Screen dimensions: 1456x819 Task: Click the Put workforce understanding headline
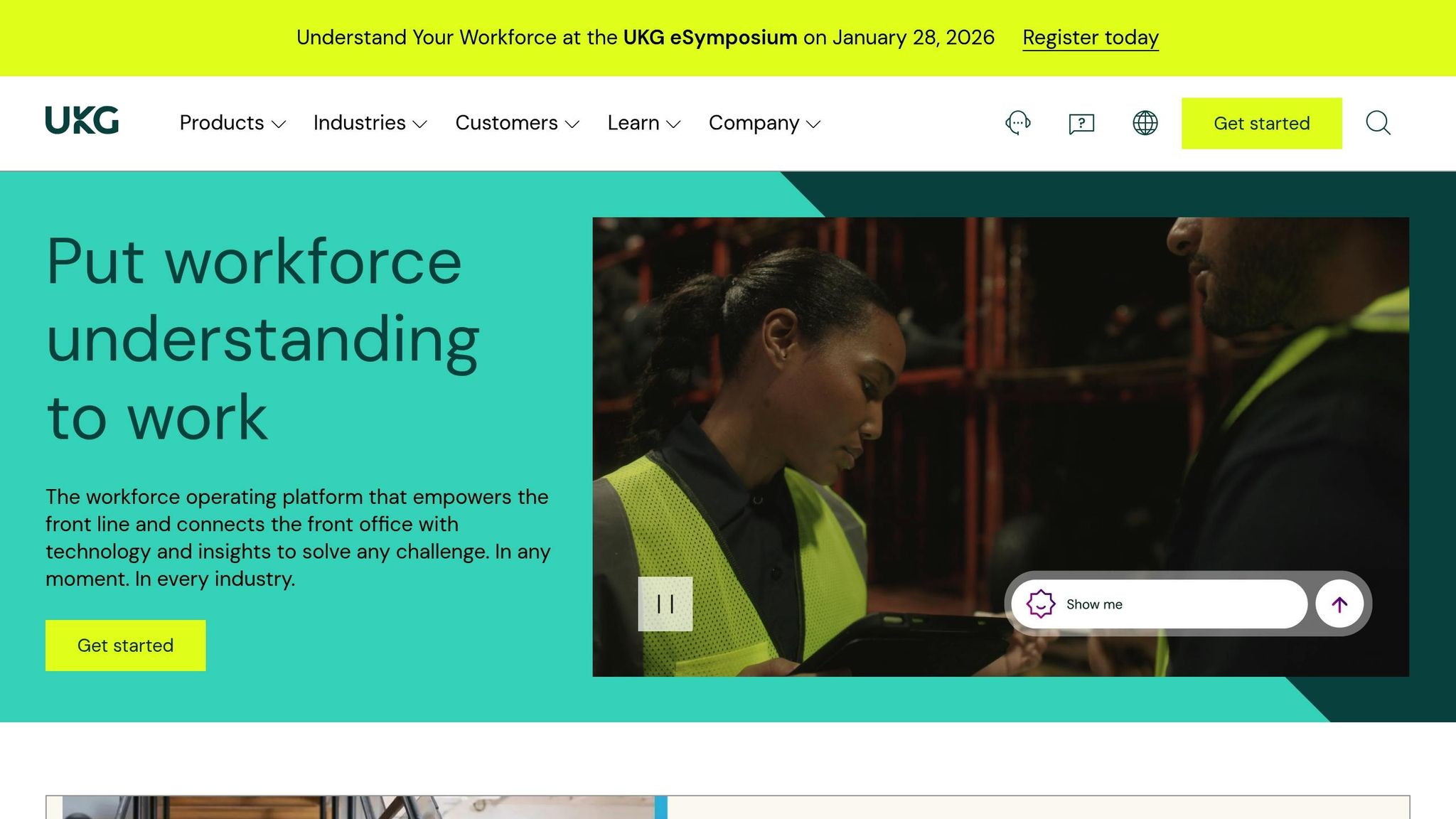tap(263, 339)
